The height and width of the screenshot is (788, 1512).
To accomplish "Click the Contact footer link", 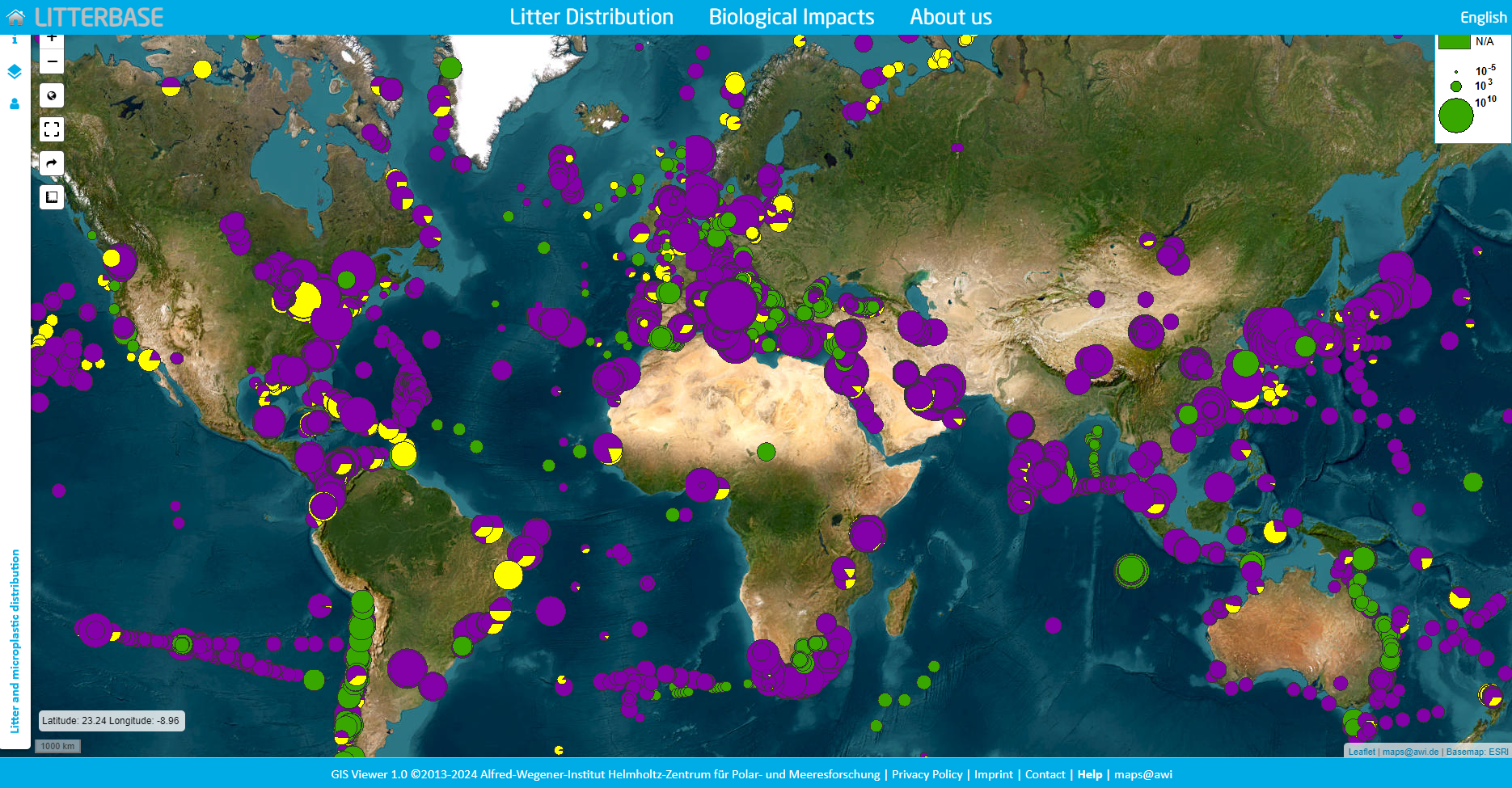I will coord(1045,774).
